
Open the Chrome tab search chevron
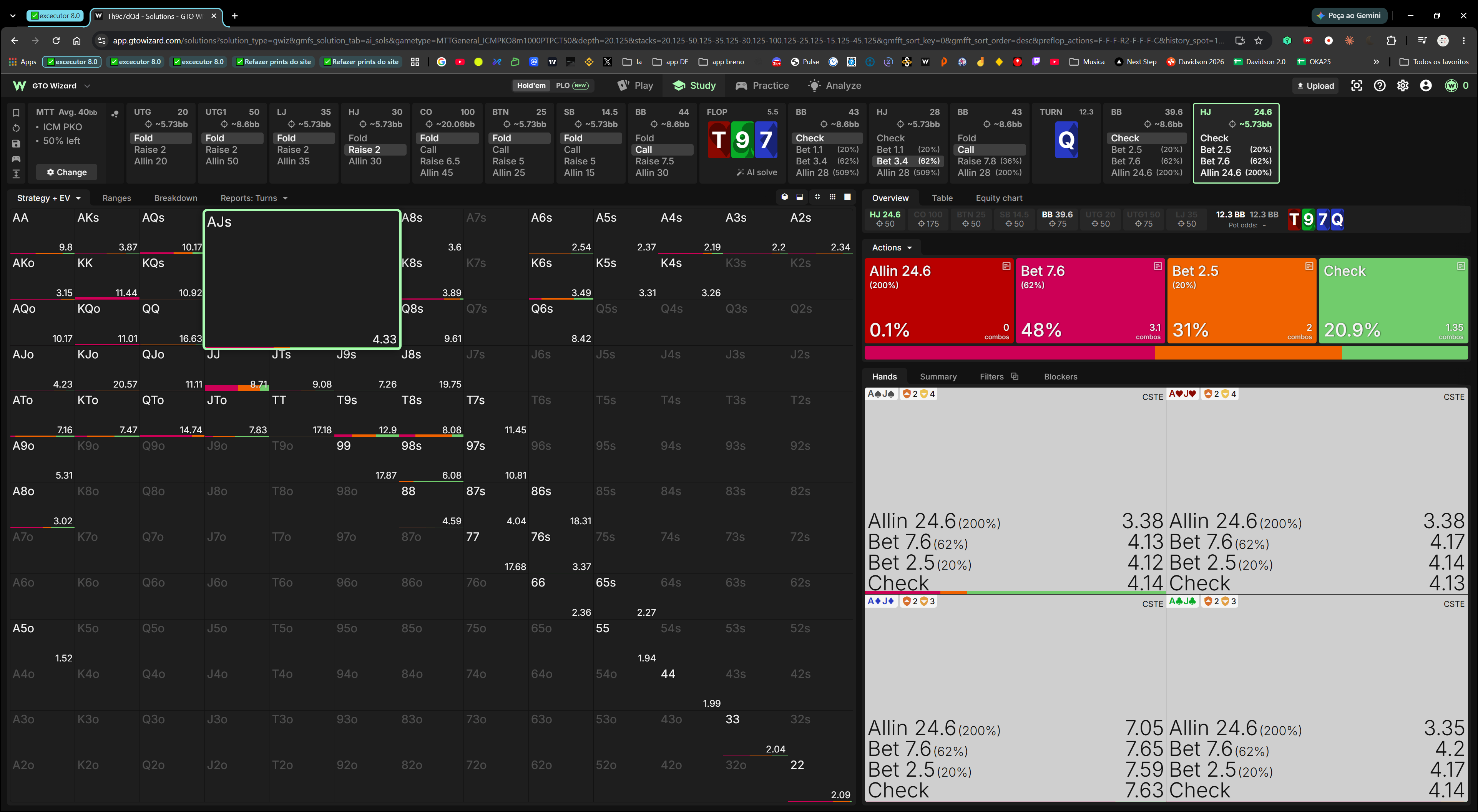tap(13, 15)
